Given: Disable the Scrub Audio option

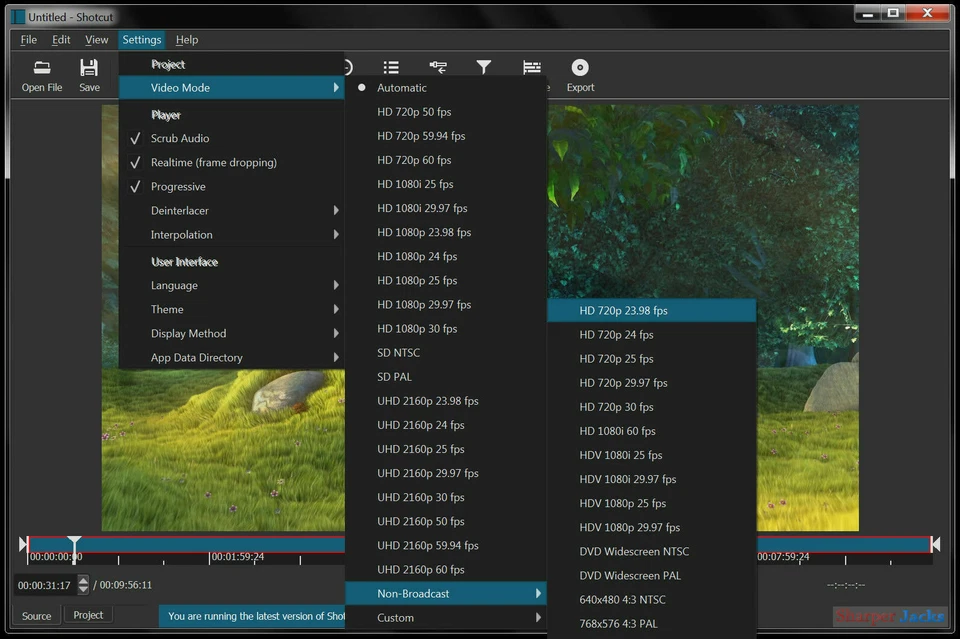Looking at the screenshot, I should [x=180, y=138].
